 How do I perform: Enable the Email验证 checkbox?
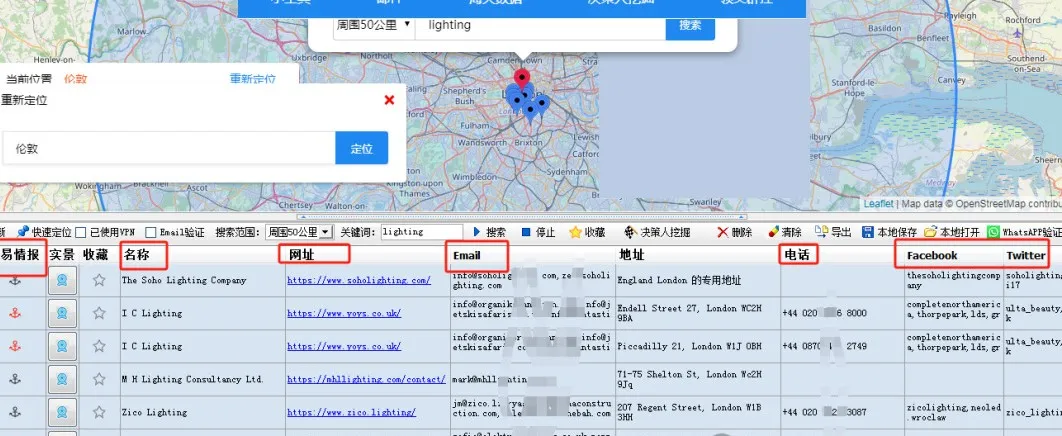(x=150, y=232)
